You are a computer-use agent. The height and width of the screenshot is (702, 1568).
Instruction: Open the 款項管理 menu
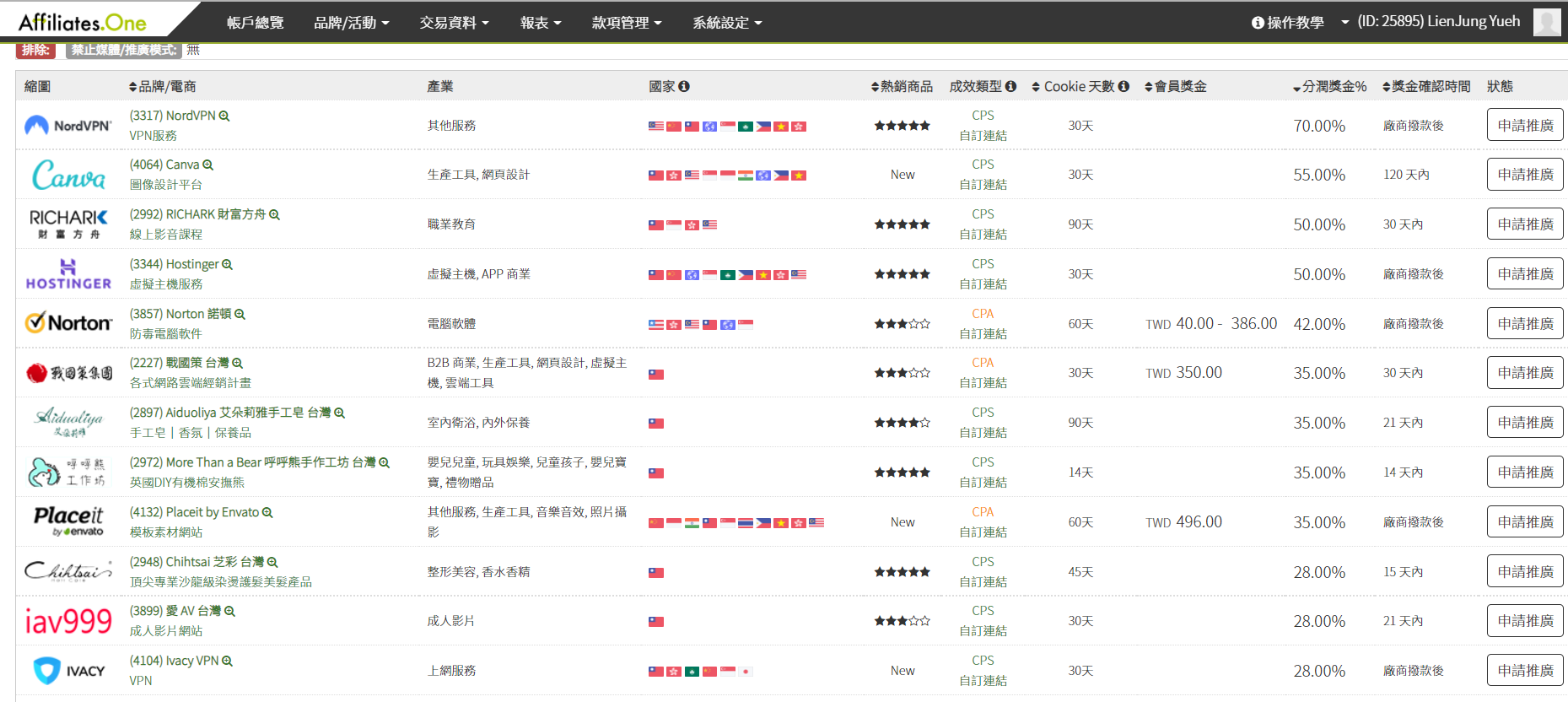pyautogui.click(x=626, y=23)
